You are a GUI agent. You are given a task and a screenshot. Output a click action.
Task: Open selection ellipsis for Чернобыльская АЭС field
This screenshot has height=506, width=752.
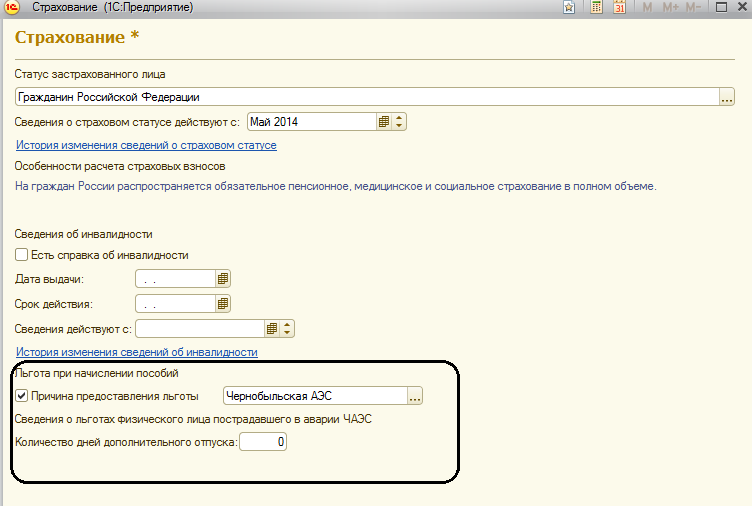point(415,396)
